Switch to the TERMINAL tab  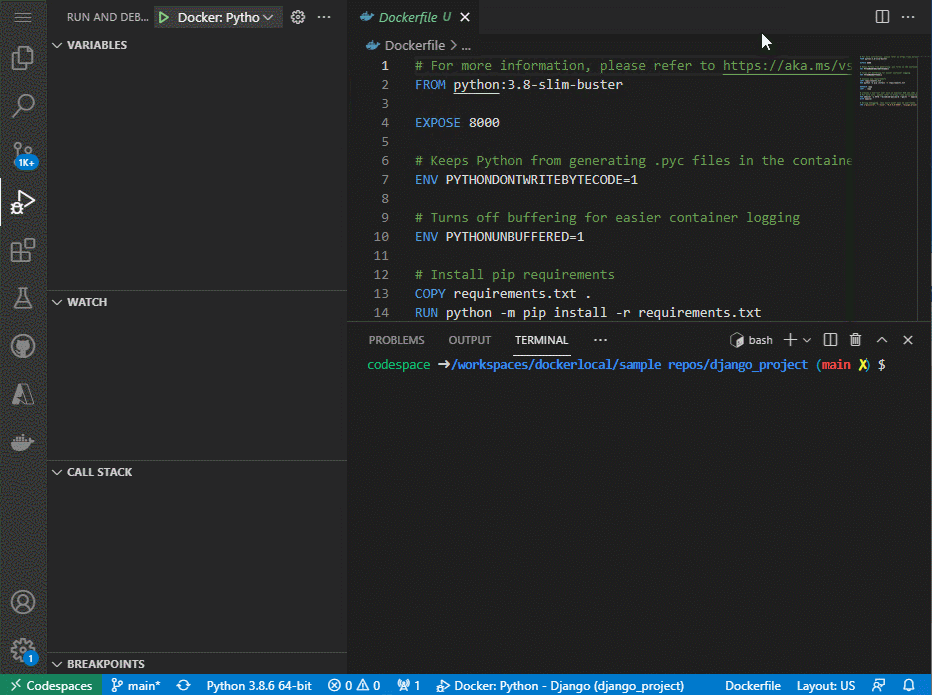(x=541, y=340)
